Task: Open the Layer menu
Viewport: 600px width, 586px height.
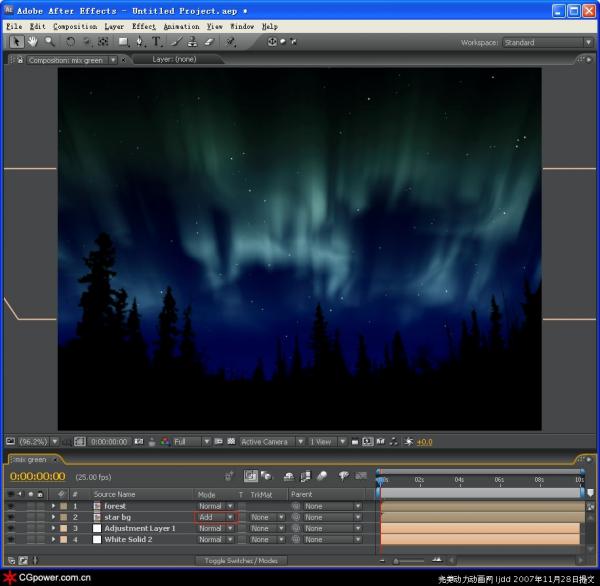Action: pyautogui.click(x=114, y=26)
